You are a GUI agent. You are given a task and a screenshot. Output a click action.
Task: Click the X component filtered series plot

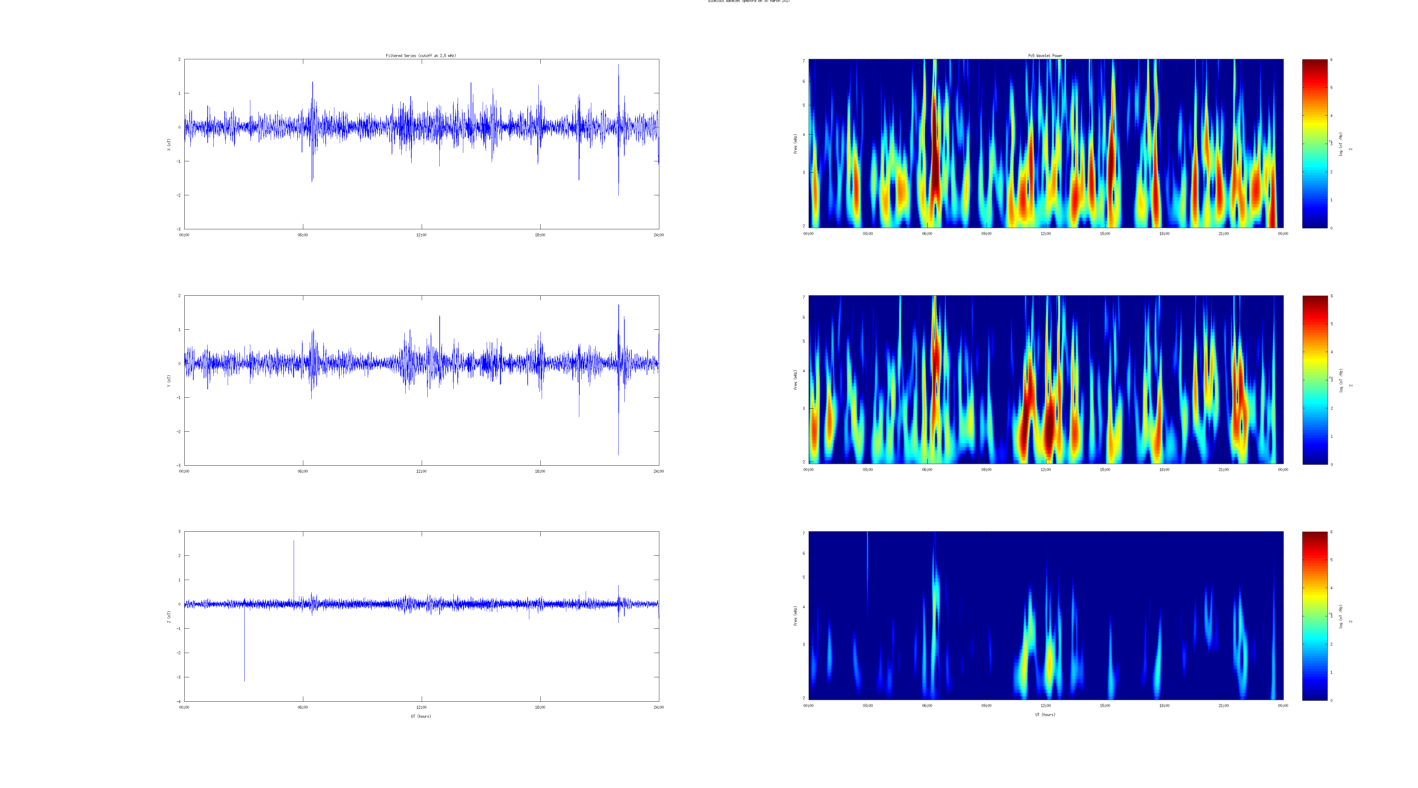click(421, 144)
